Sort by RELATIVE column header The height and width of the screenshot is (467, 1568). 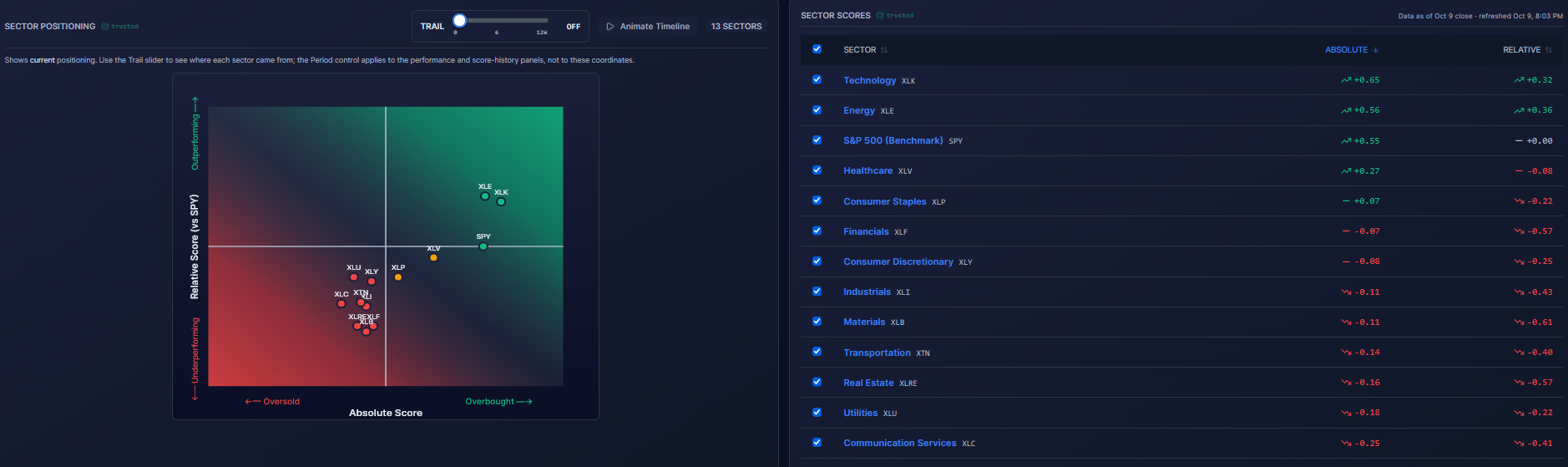tap(1527, 50)
